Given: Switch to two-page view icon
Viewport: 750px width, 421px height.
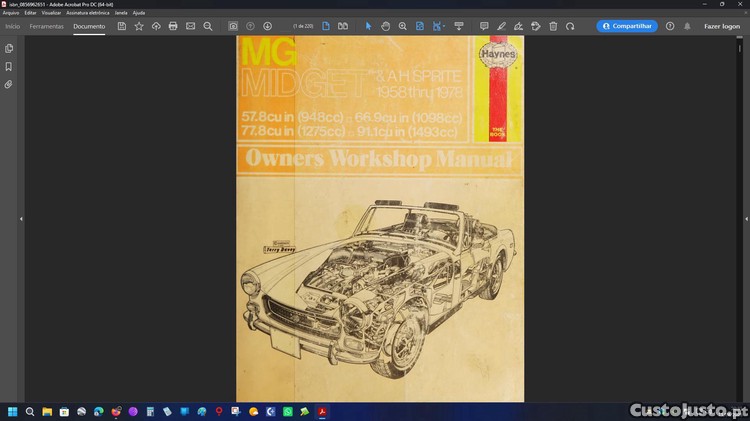Looking at the screenshot, I should pos(343,26).
